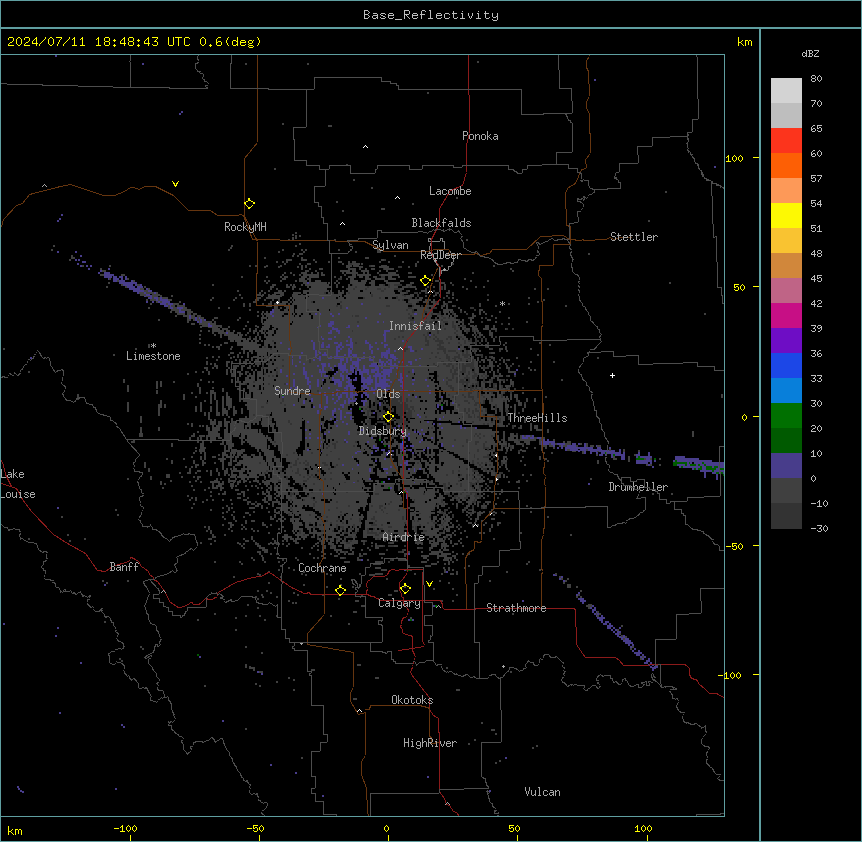Click the Sundre label
862x842 pixels.
(292, 391)
